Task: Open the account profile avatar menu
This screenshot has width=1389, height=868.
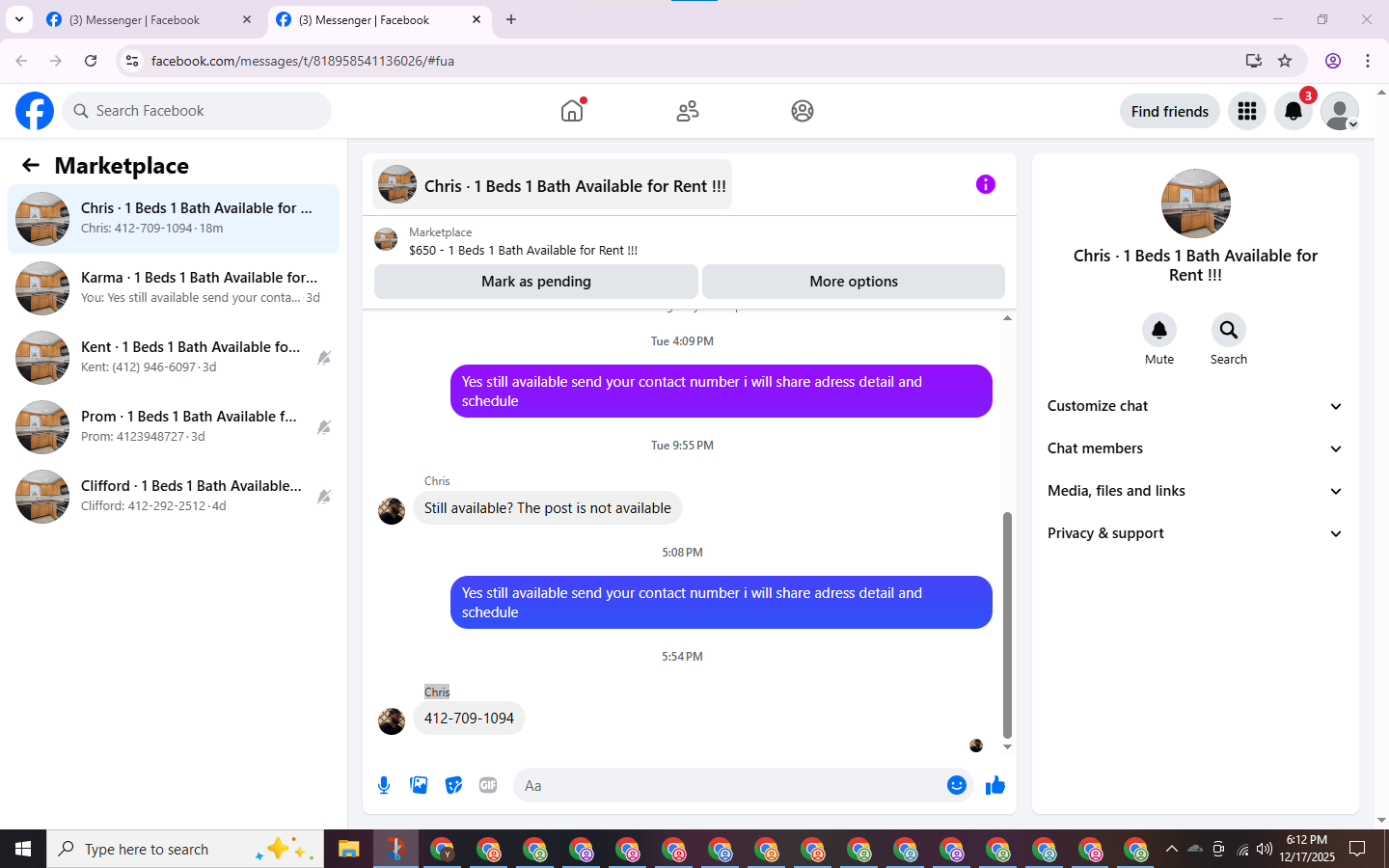Action: (x=1340, y=111)
